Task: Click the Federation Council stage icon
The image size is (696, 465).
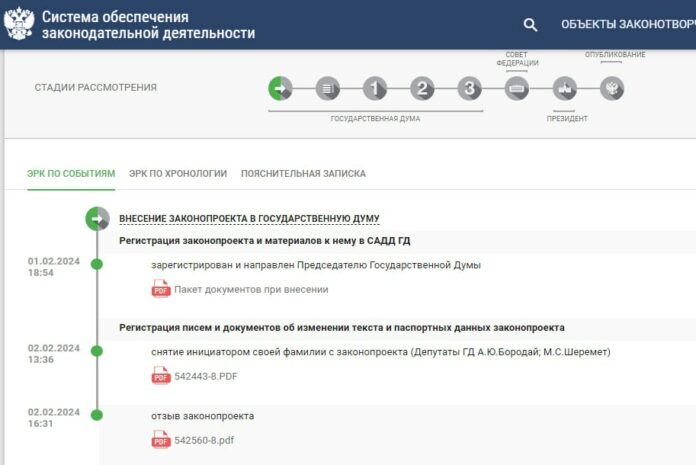Action: tap(517, 88)
